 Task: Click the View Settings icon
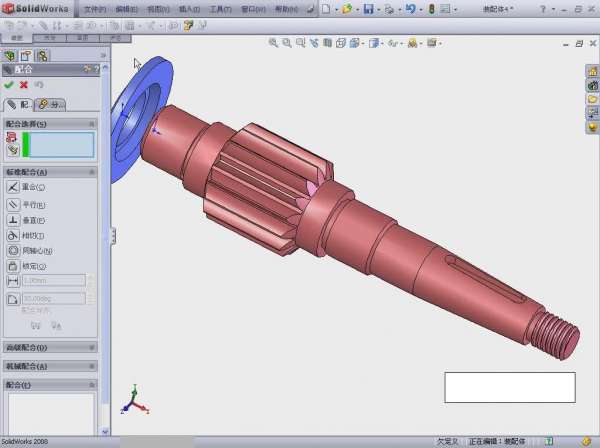point(432,42)
